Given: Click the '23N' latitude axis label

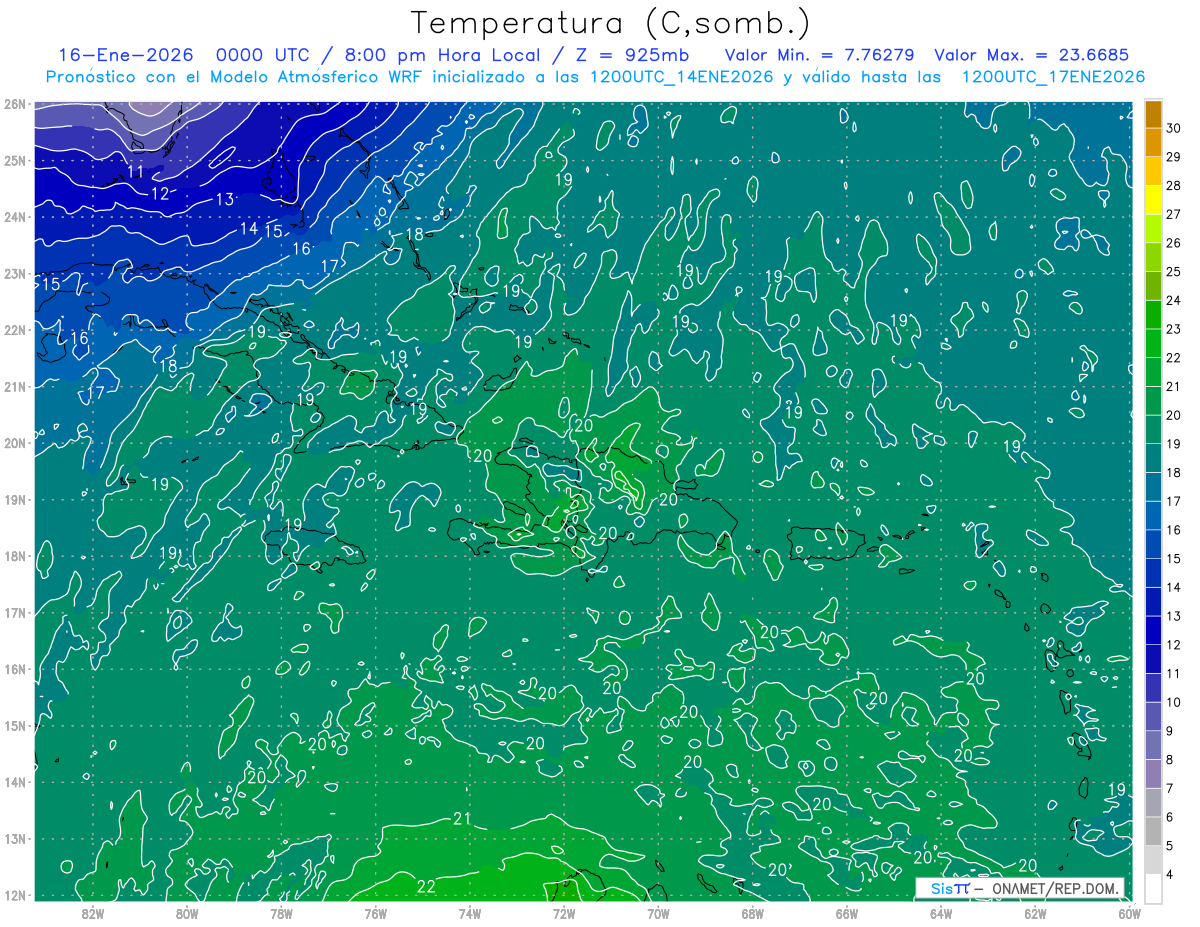Looking at the screenshot, I should [x=14, y=273].
